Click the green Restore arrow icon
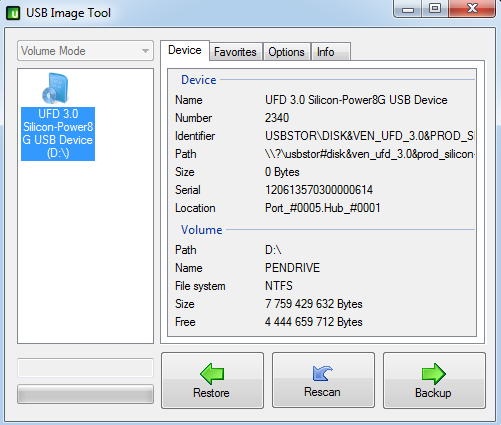This screenshot has width=501, height=425. pyautogui.click(x=212, y=374)
